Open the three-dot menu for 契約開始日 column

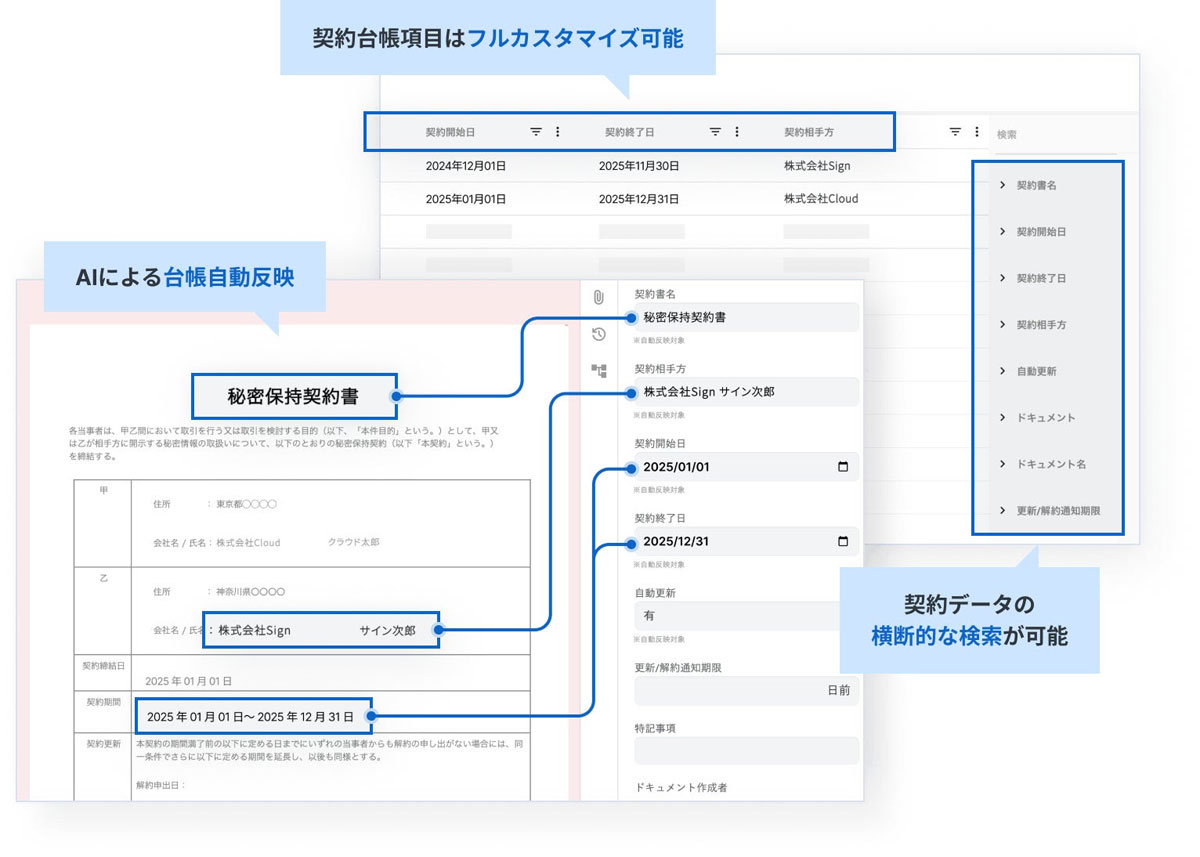coord(558,132)
